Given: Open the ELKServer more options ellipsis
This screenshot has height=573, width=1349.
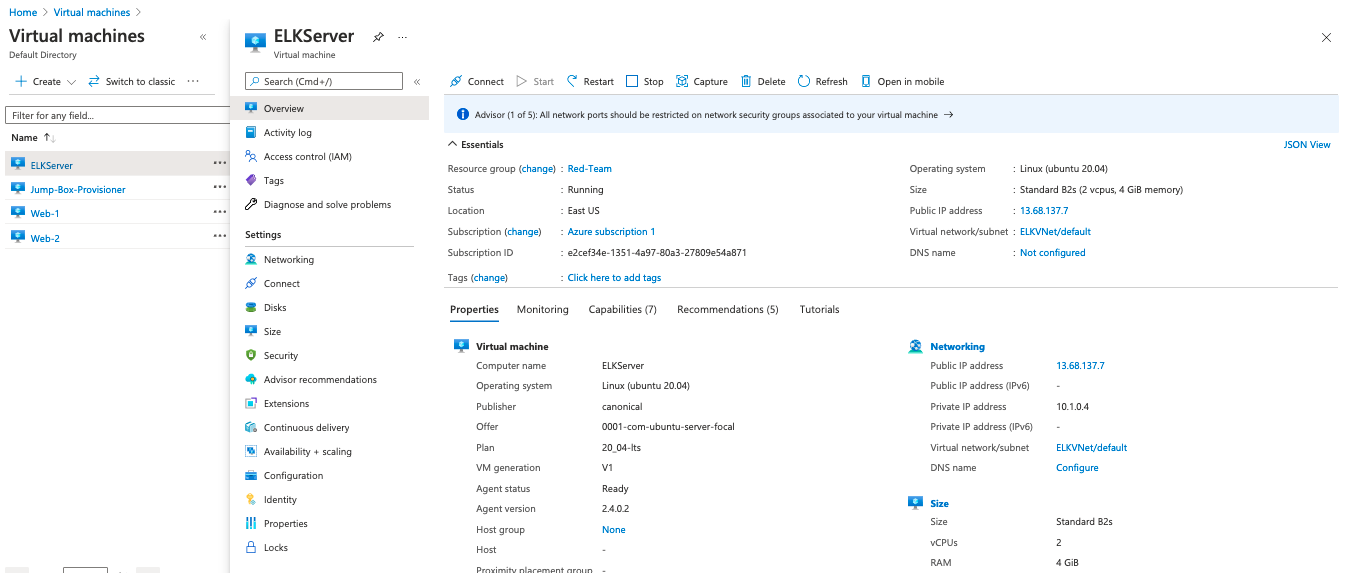Looking at the screenshot, I should 403,37.
